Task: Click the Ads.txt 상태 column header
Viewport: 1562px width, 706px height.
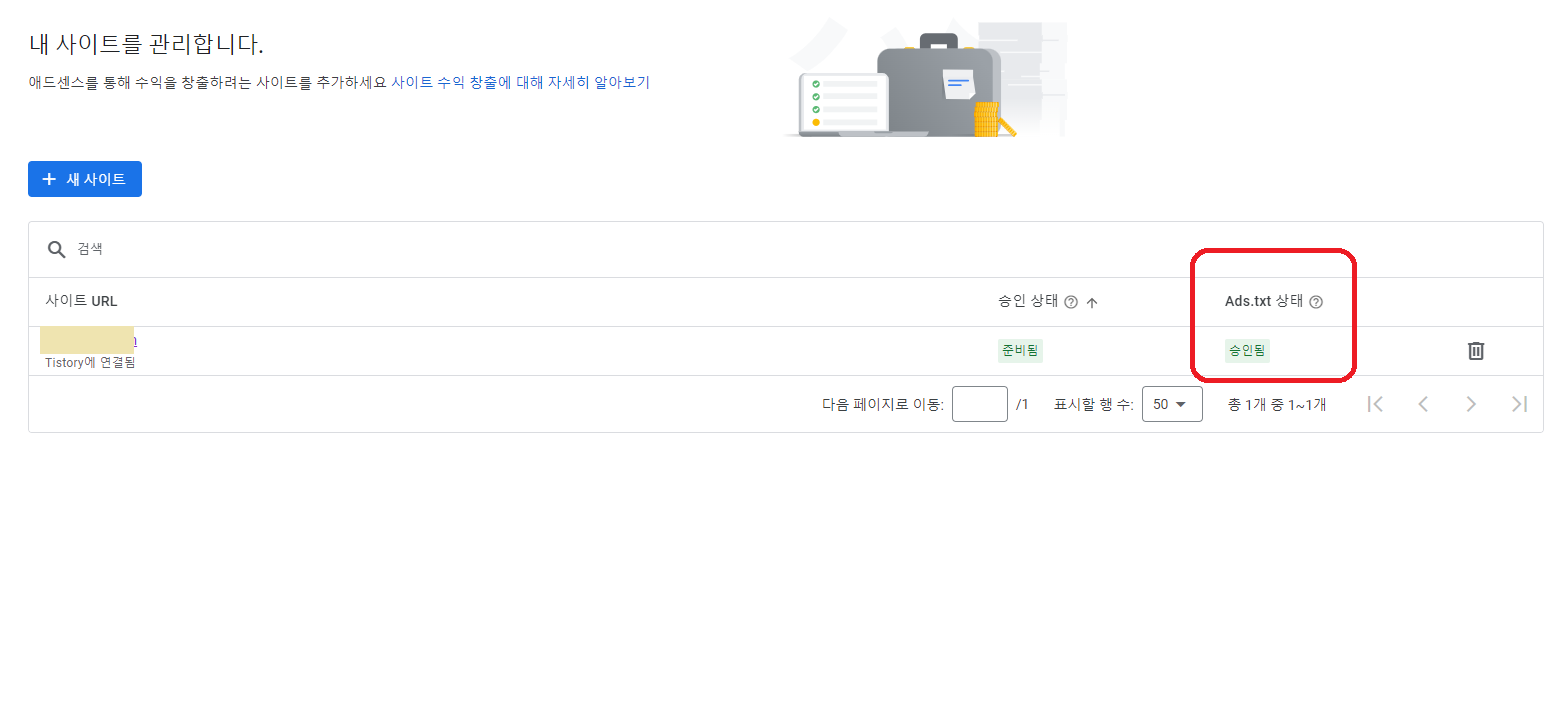Action: (1262, 301)
